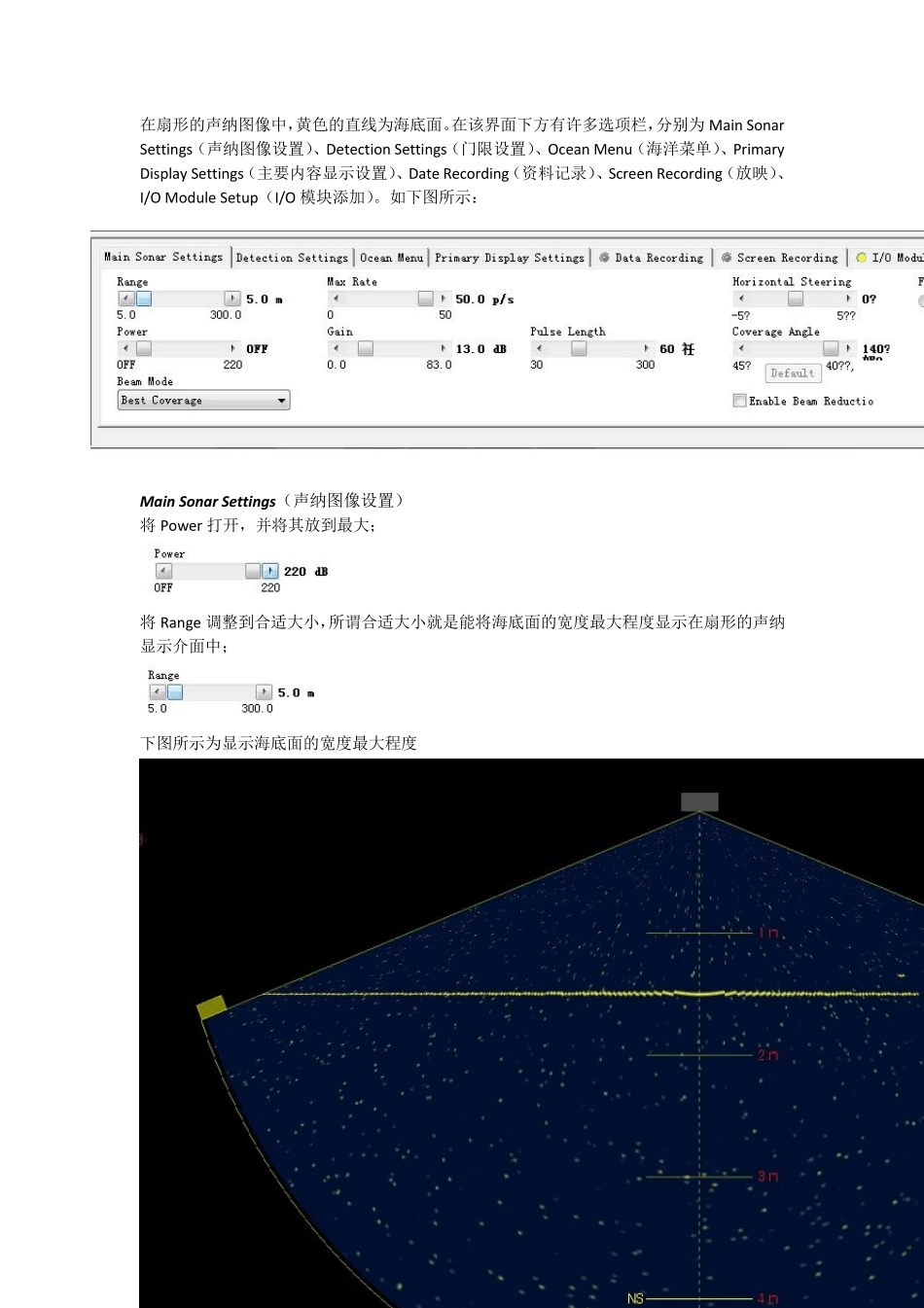Viewport: 924px width, 1308px height.
Task: Click the Gain slider thumb
Action: coord(366,348)
